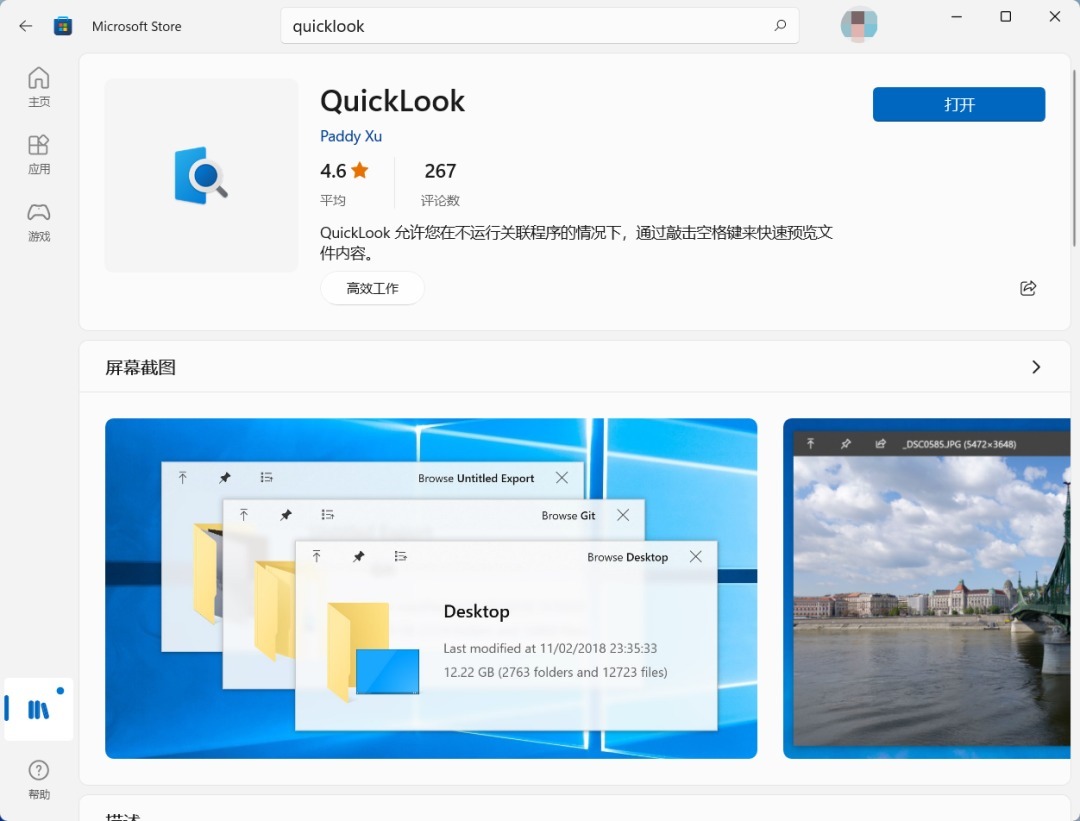
Task: Click the share icon for QuickLook
Action: tap(1027, 288)
